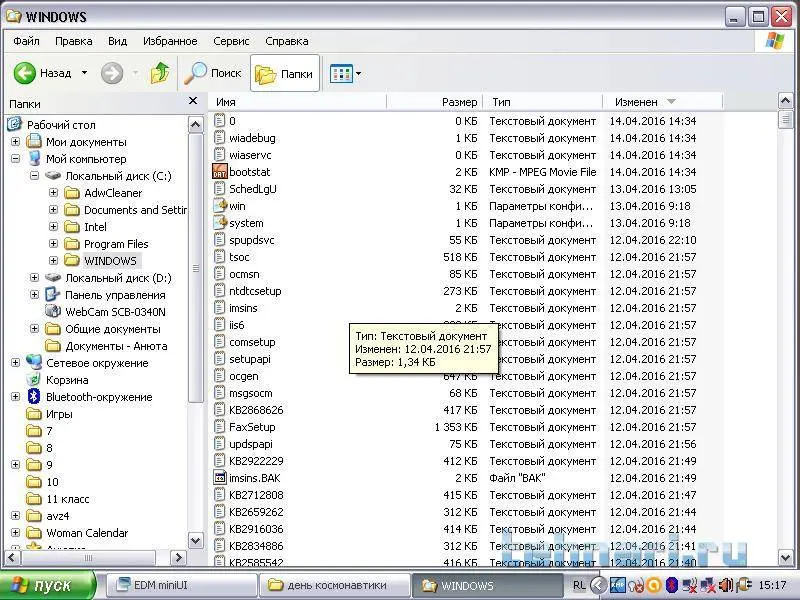Open the Избранное menu
This screenshot has width=800, height=600.
[x=169, y=41]
